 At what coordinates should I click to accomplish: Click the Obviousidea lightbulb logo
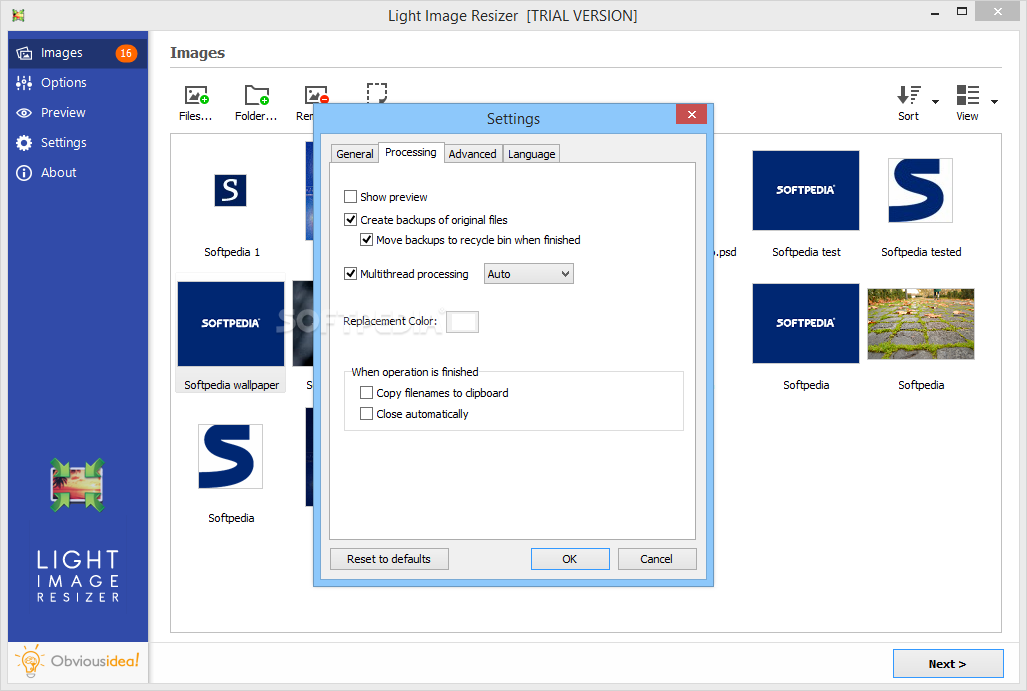coord(29,661)
